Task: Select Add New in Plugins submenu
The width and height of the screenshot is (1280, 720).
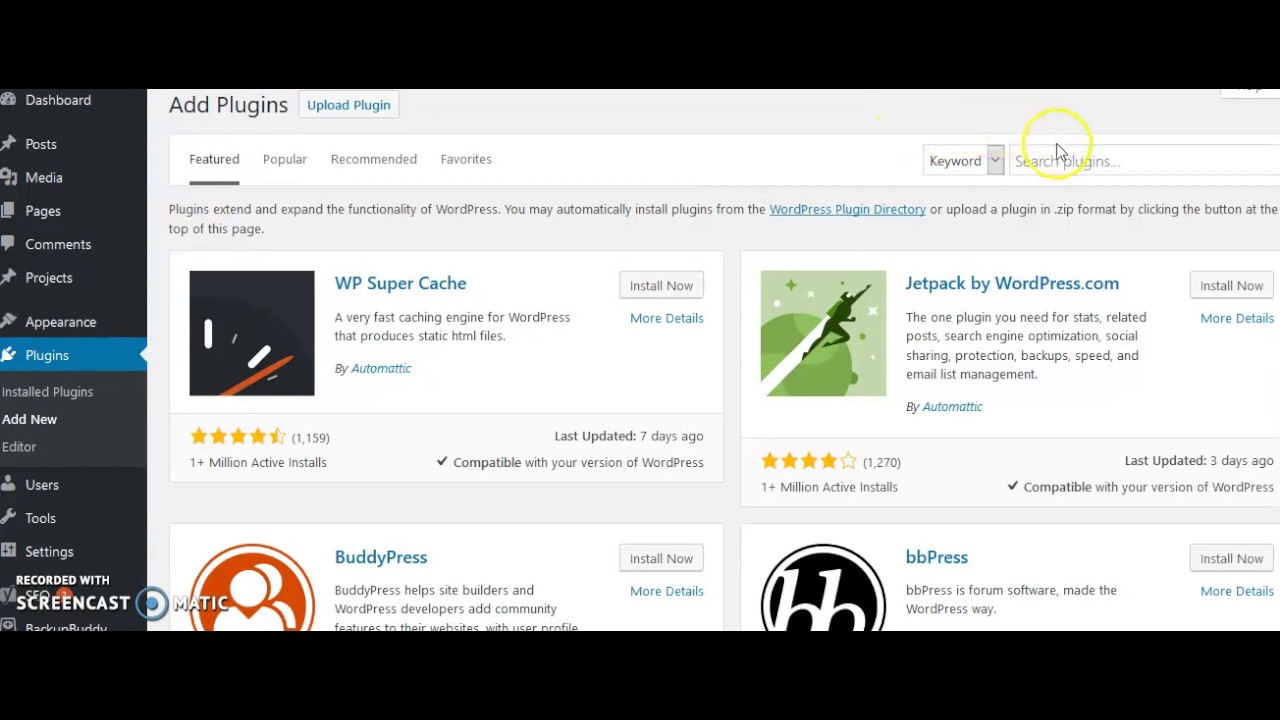Action: 29,419
